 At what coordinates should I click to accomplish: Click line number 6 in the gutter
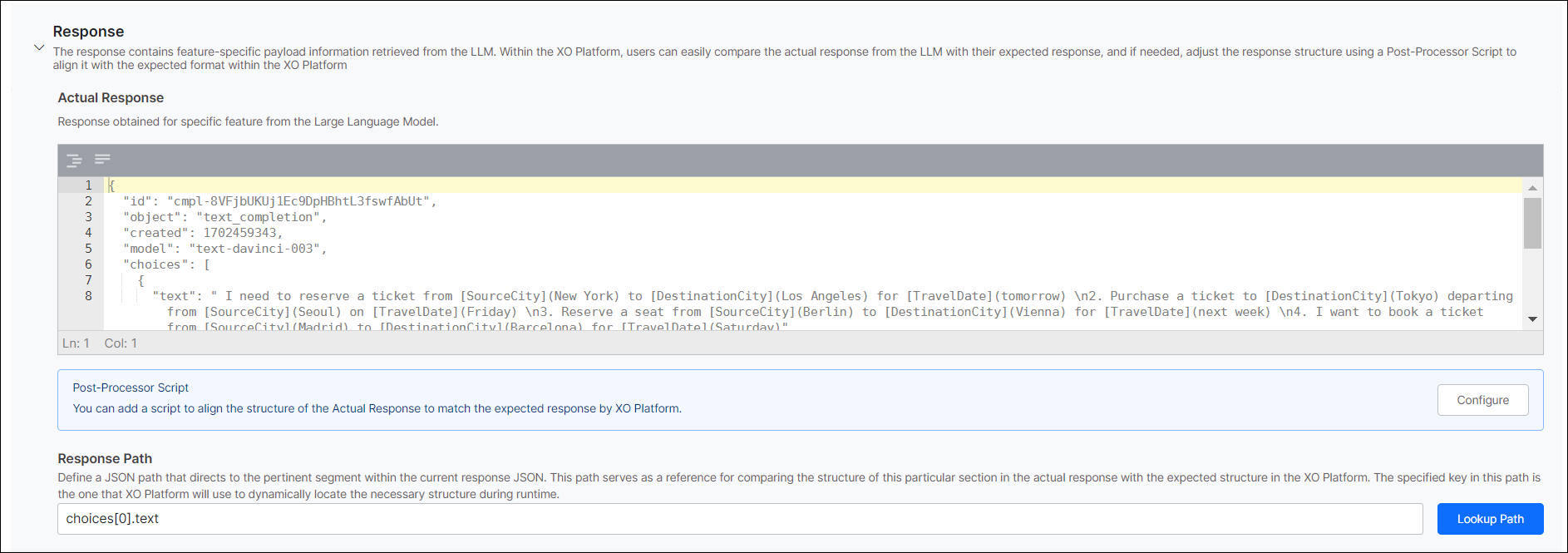click(88, 264)
